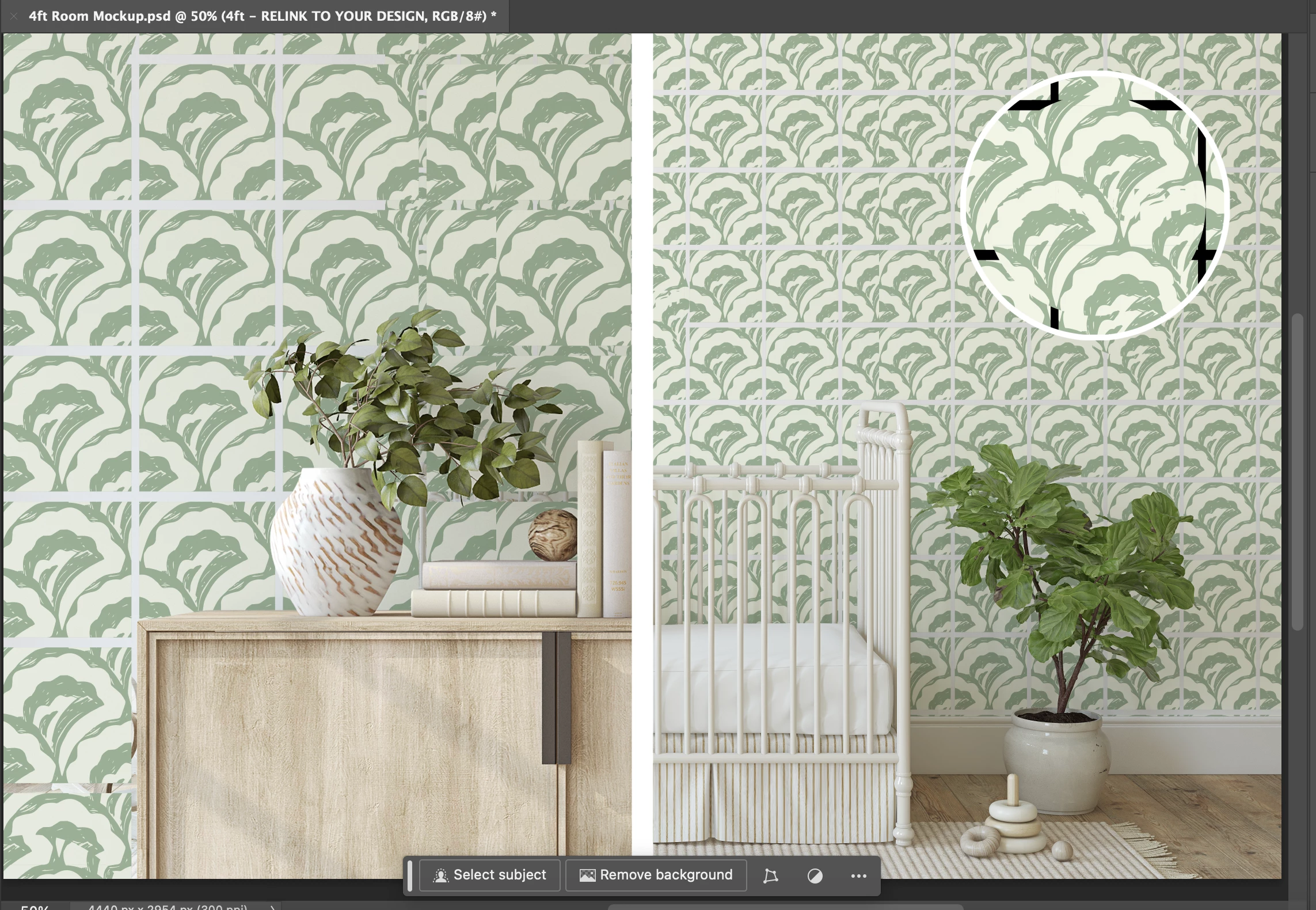Click the transform image icon in contextual bar
Viewport: 1316px width, 910px height.
point(770,876)
